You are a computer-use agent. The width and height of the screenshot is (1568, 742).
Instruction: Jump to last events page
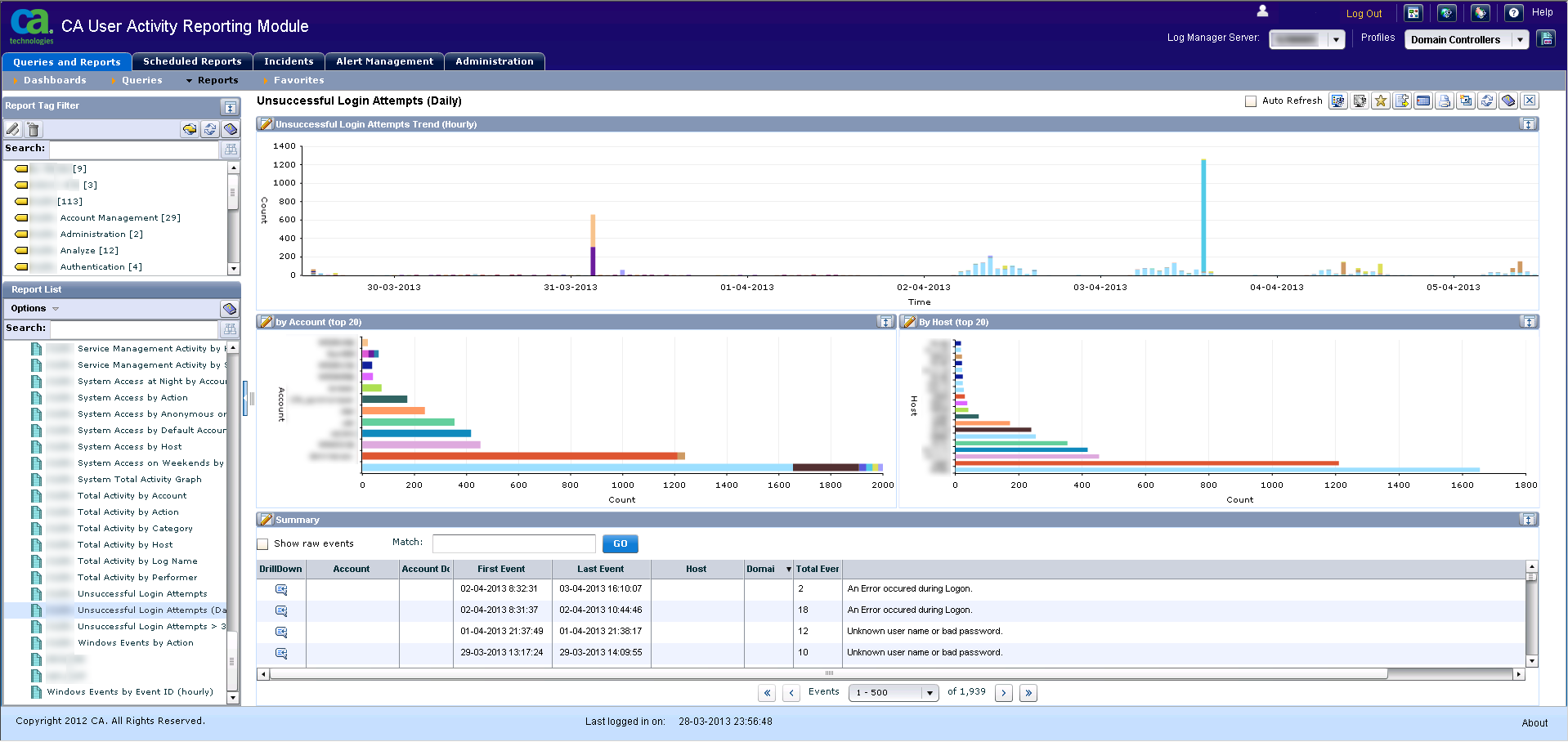coord(1028,693)
